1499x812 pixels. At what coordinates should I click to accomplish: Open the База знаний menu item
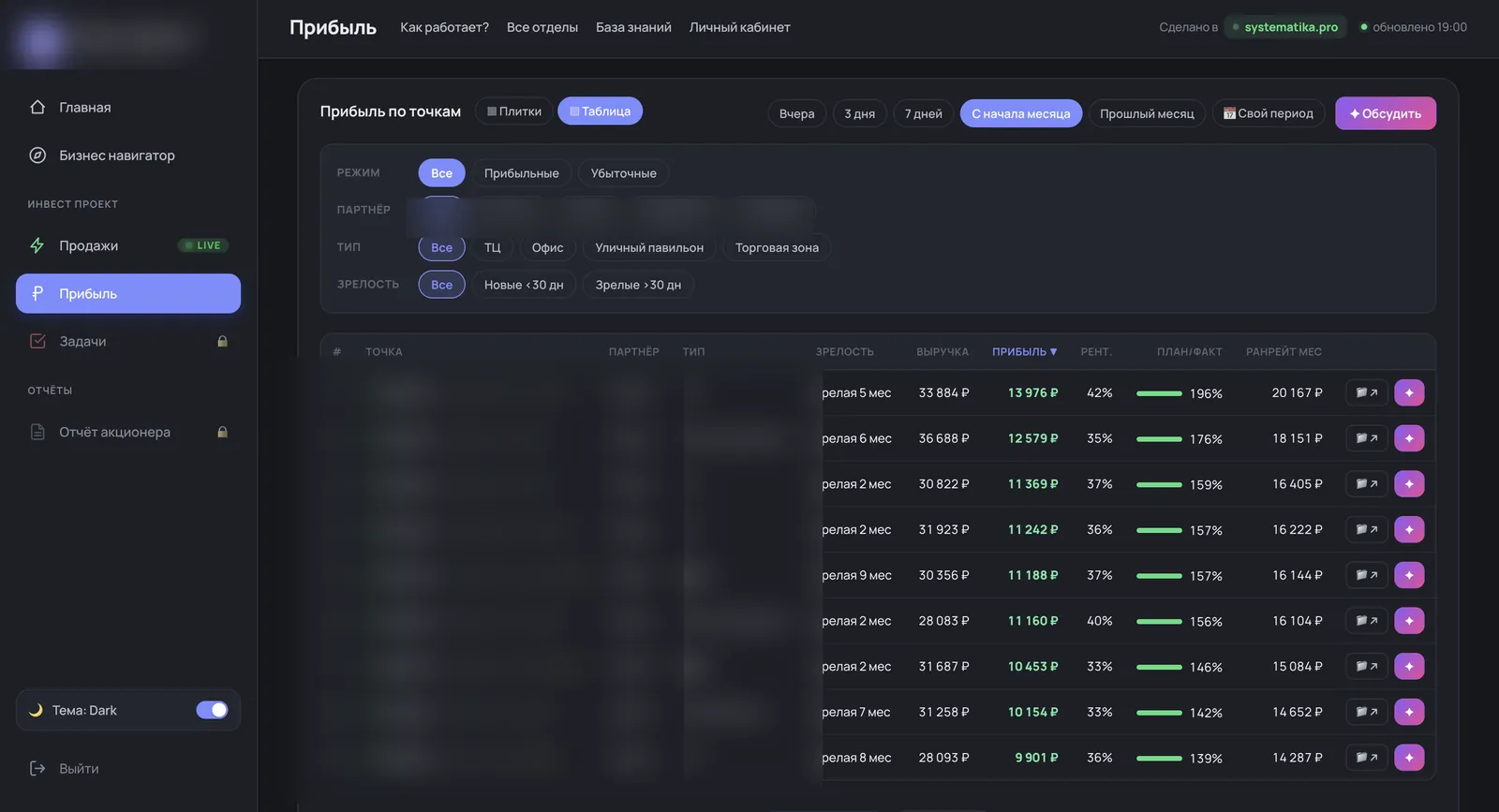[x=633, y=27]
